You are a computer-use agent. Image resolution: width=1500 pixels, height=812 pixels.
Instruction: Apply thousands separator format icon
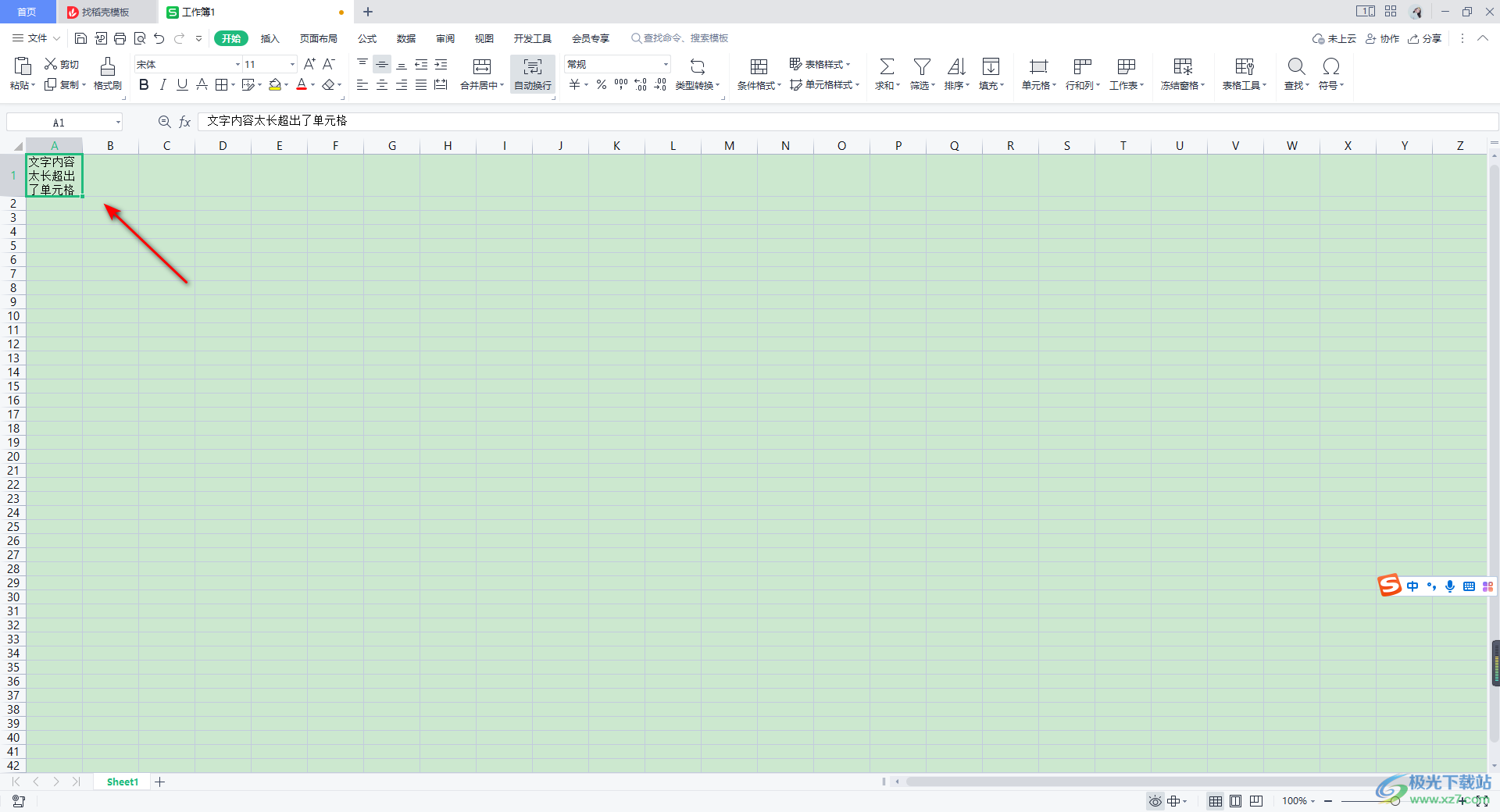point(621,84)
